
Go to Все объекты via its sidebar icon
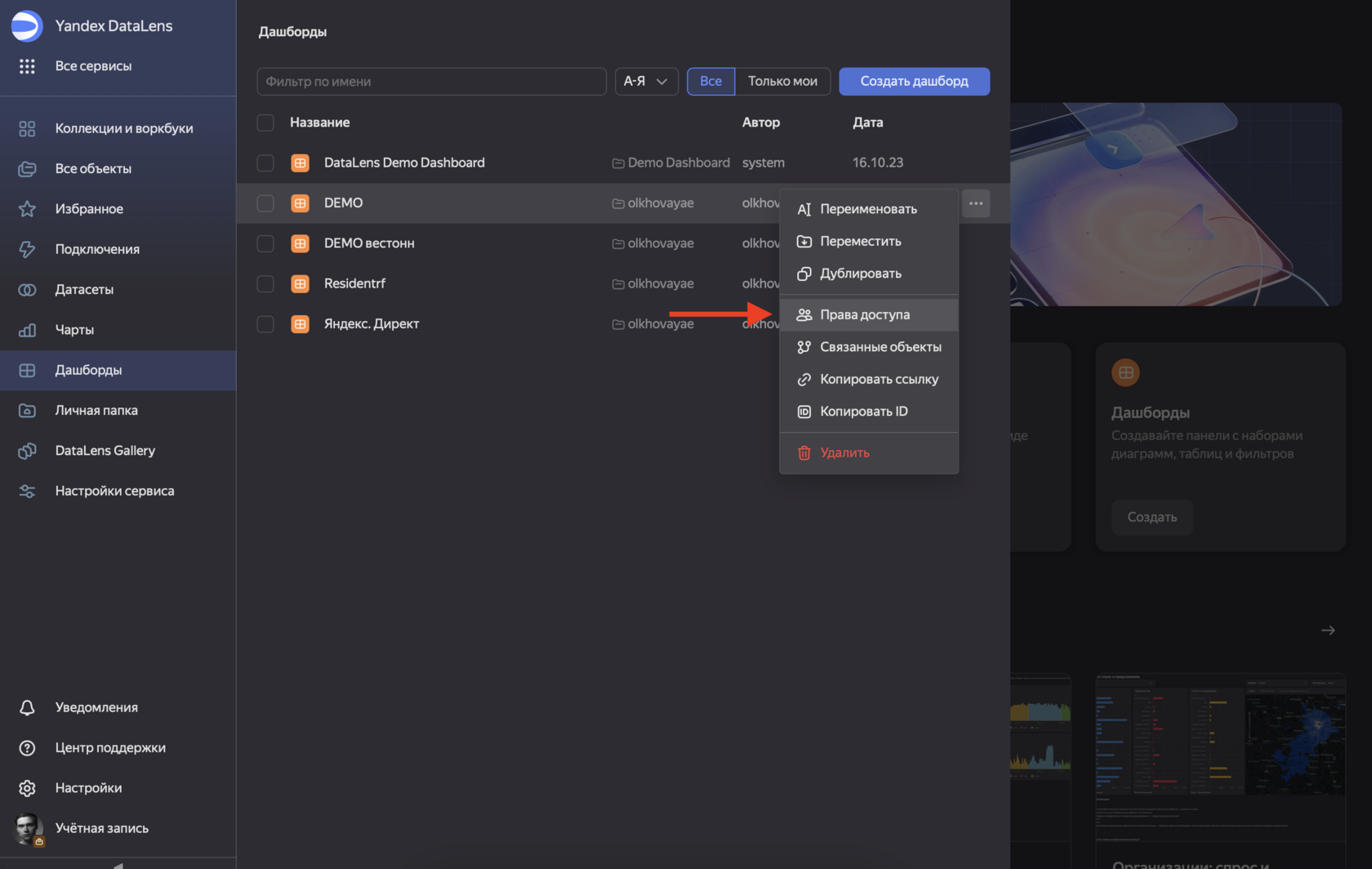point(27,169)
